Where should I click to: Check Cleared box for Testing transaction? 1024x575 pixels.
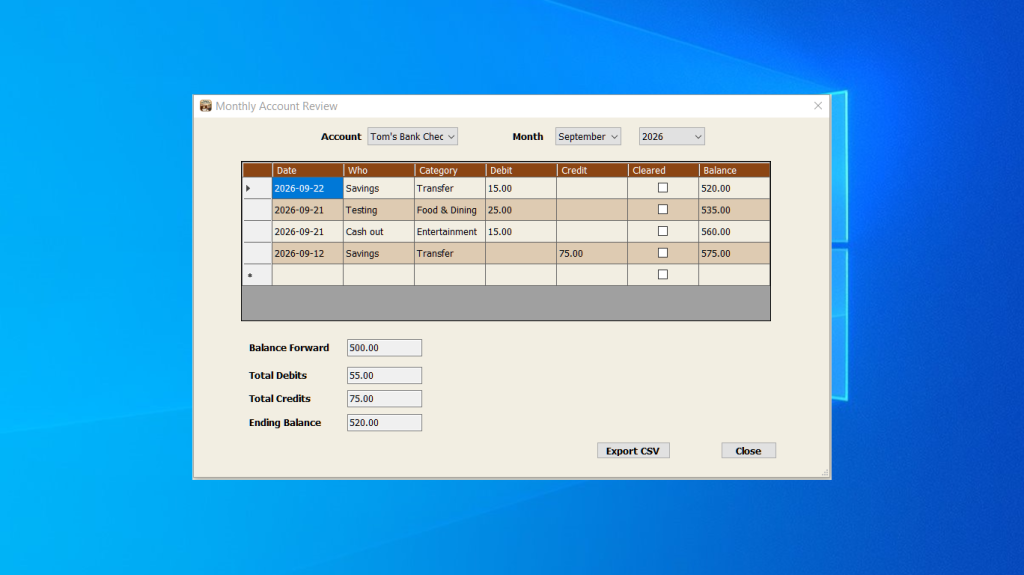pos(663,209)
